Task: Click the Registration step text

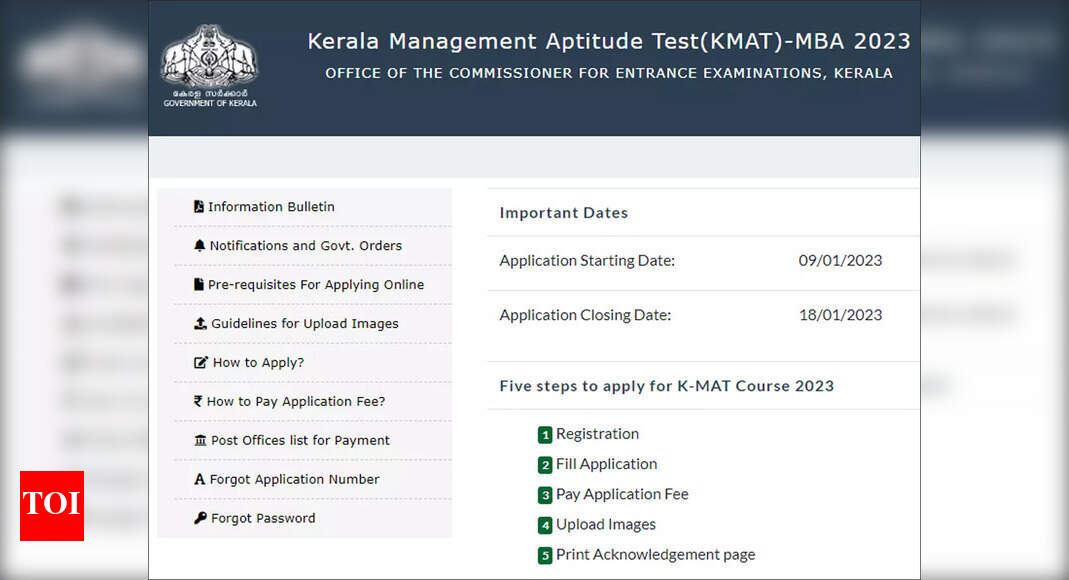Action: [x=597, y=434]
